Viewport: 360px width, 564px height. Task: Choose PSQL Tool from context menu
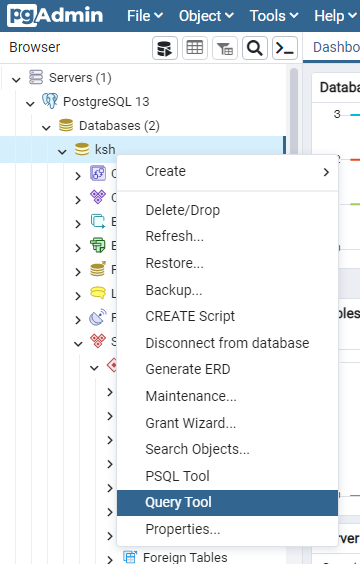click(x=227, y=476)
